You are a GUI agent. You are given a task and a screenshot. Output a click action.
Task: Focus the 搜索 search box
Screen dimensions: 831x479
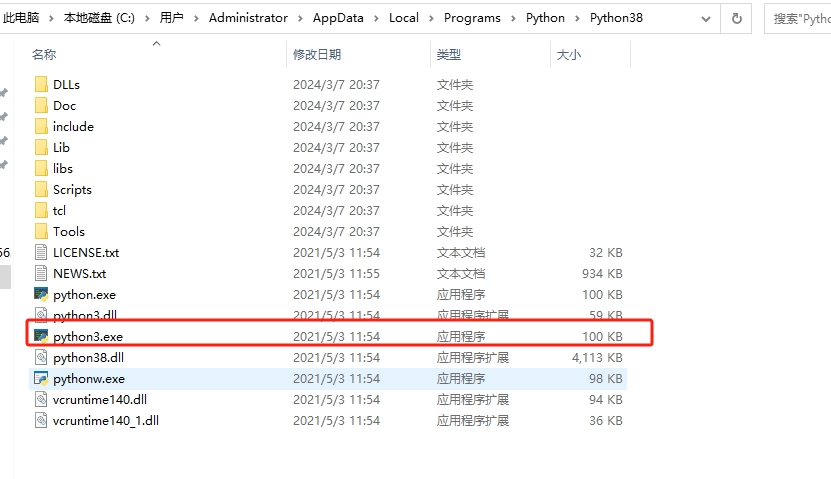coord(798,19)
